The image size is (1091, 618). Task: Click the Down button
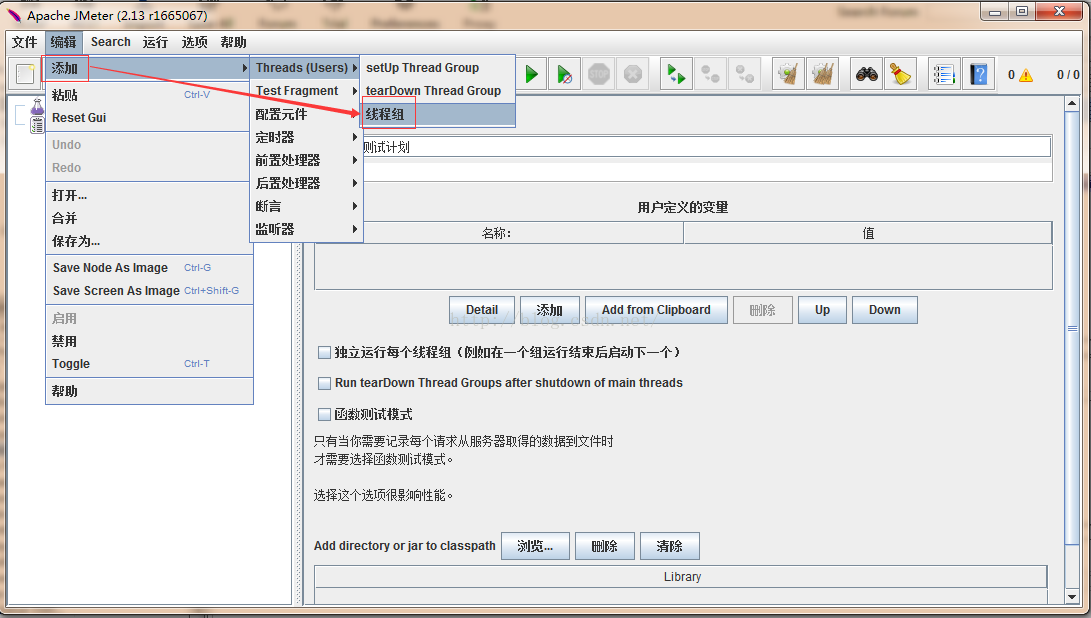click(x=884, y=310)
